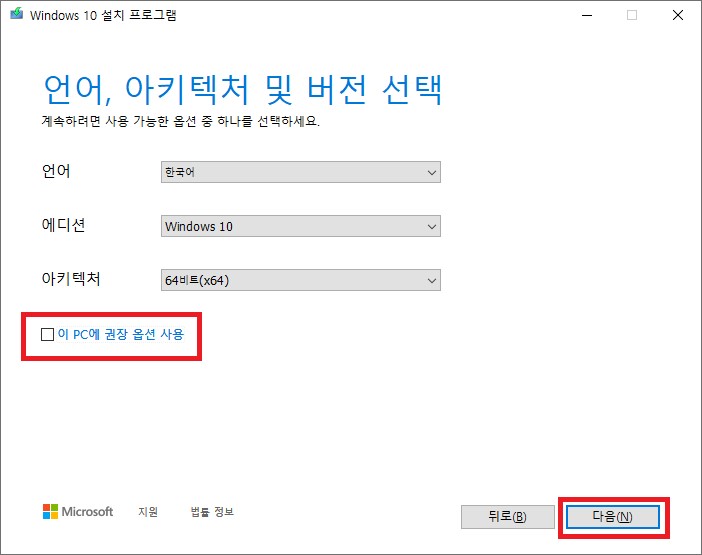This screenshot has height=555, width=702.
Task: Click the 다음(N) button
Action: coord(612,517)
